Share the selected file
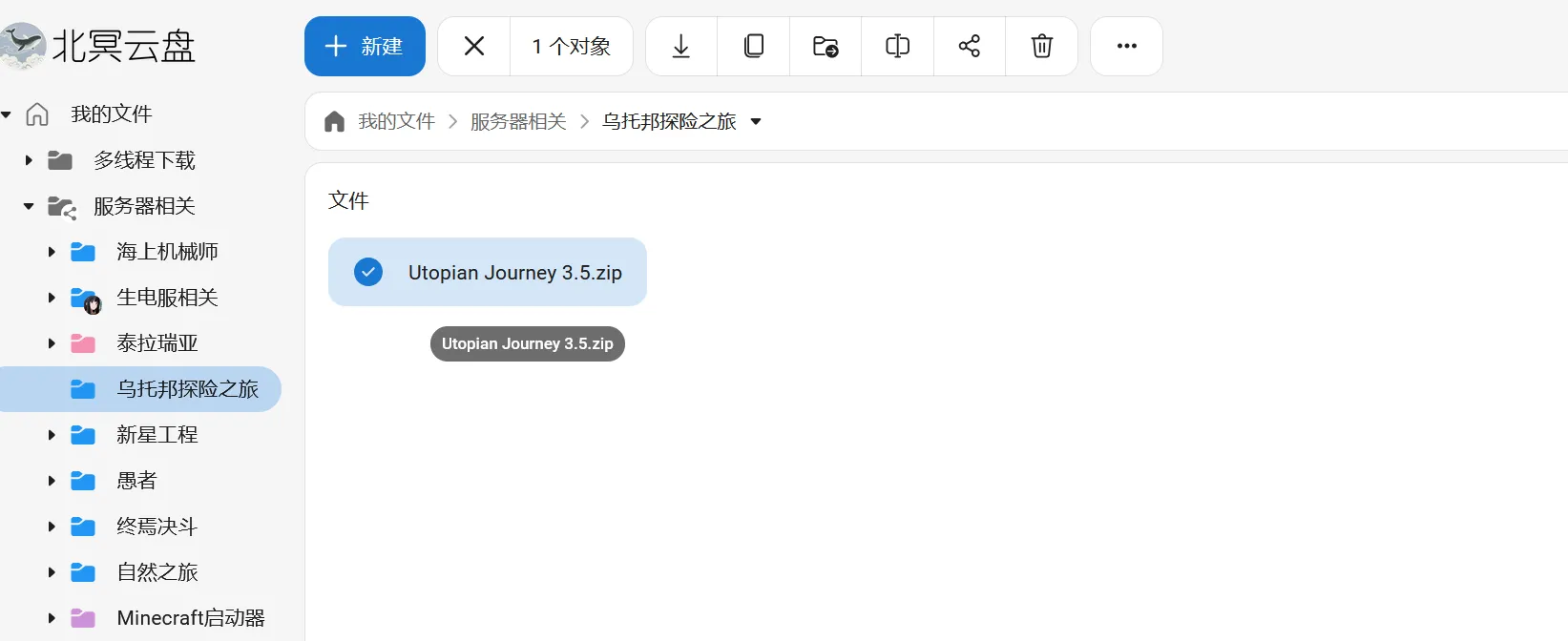This screenshot has height=641, width=1568. 970,46
